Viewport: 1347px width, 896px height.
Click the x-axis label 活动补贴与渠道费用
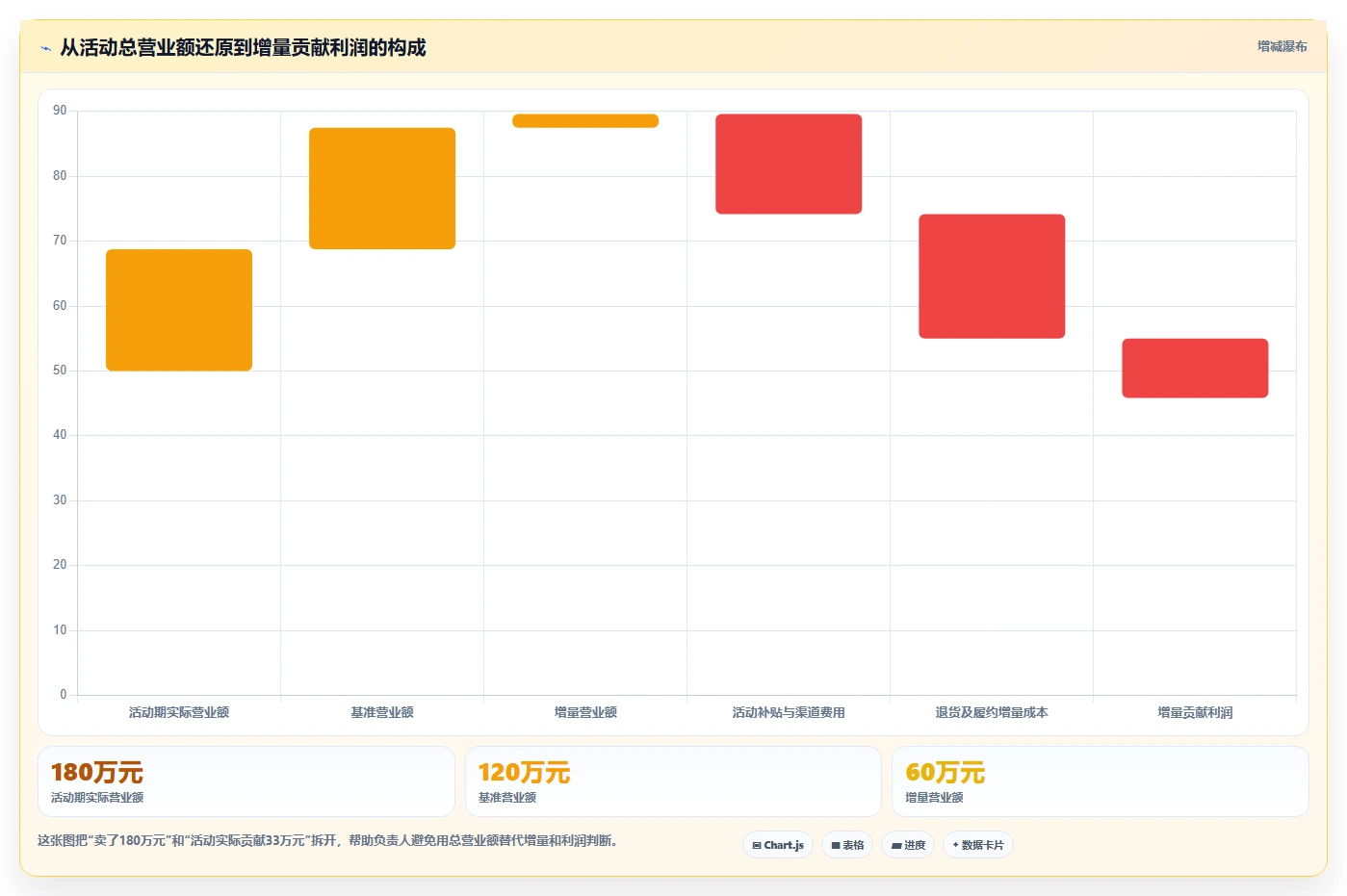pyautogui.click(x=789, y=713)
